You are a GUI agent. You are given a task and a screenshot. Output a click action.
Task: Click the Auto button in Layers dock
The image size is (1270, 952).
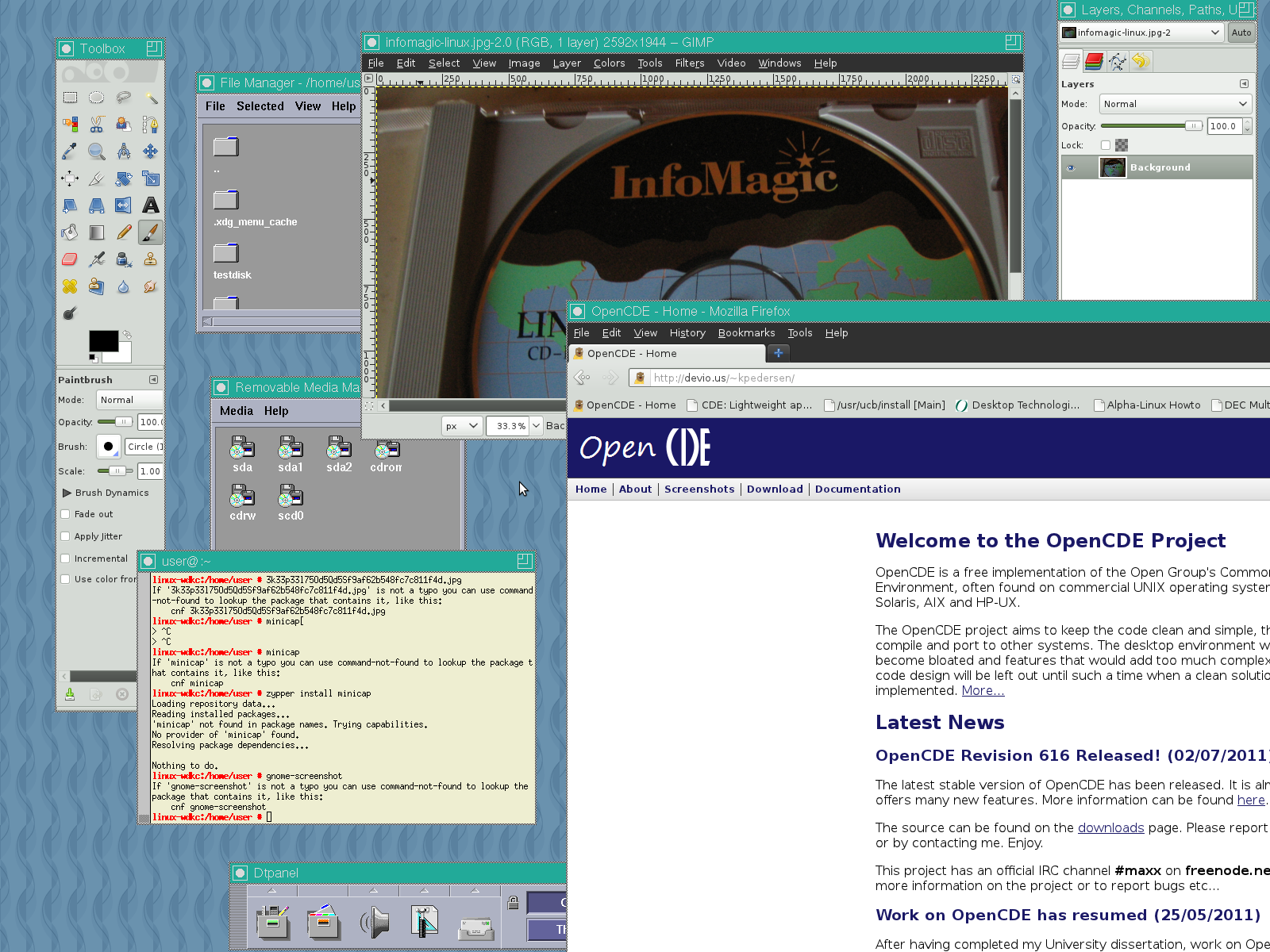(x=1241, y=33)
